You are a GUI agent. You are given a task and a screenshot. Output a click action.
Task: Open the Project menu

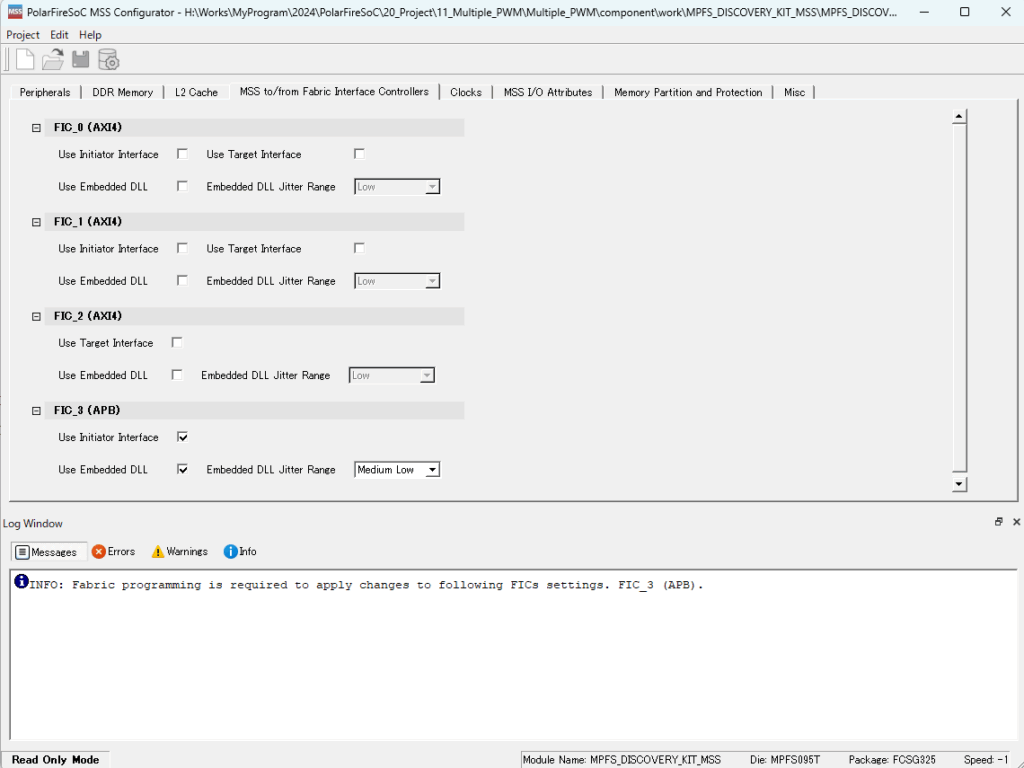tap(22, 35)
